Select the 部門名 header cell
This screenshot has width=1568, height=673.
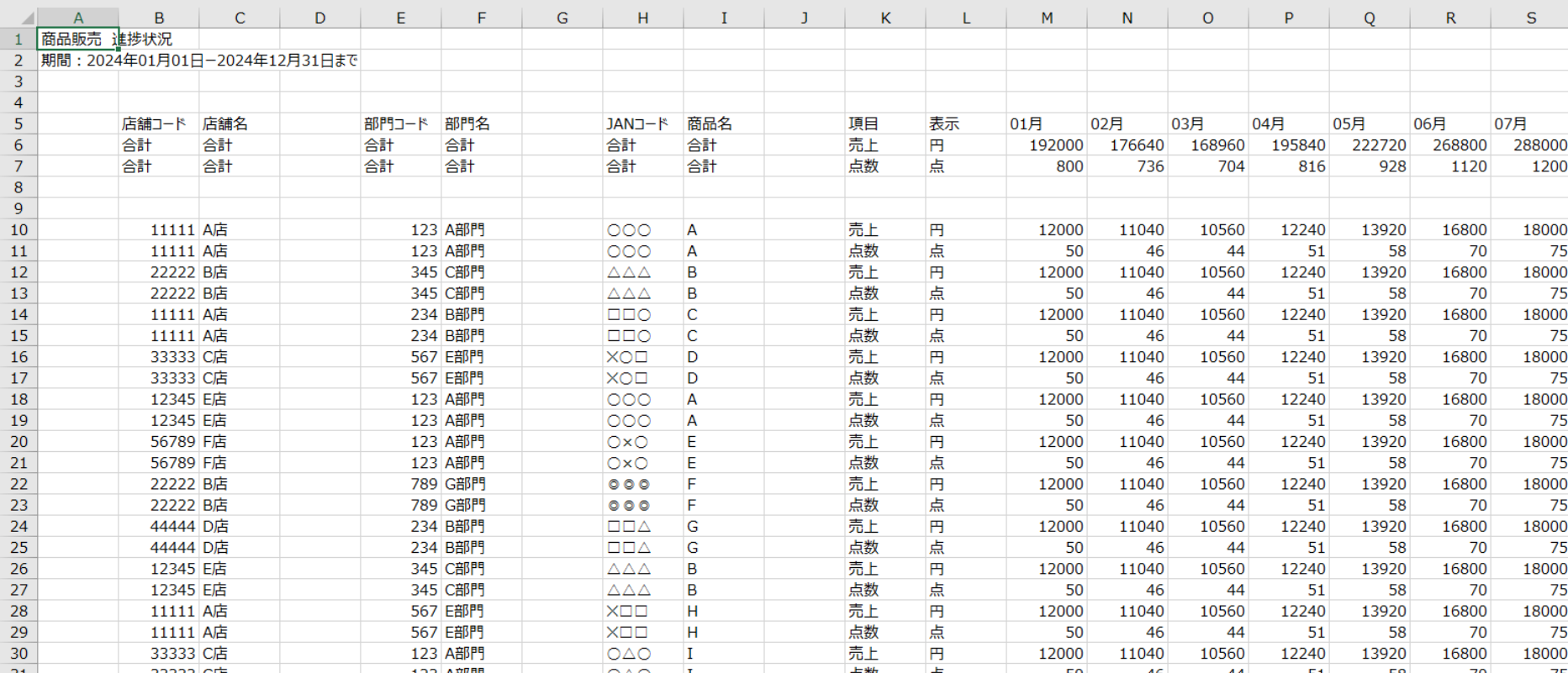(482, 124)
